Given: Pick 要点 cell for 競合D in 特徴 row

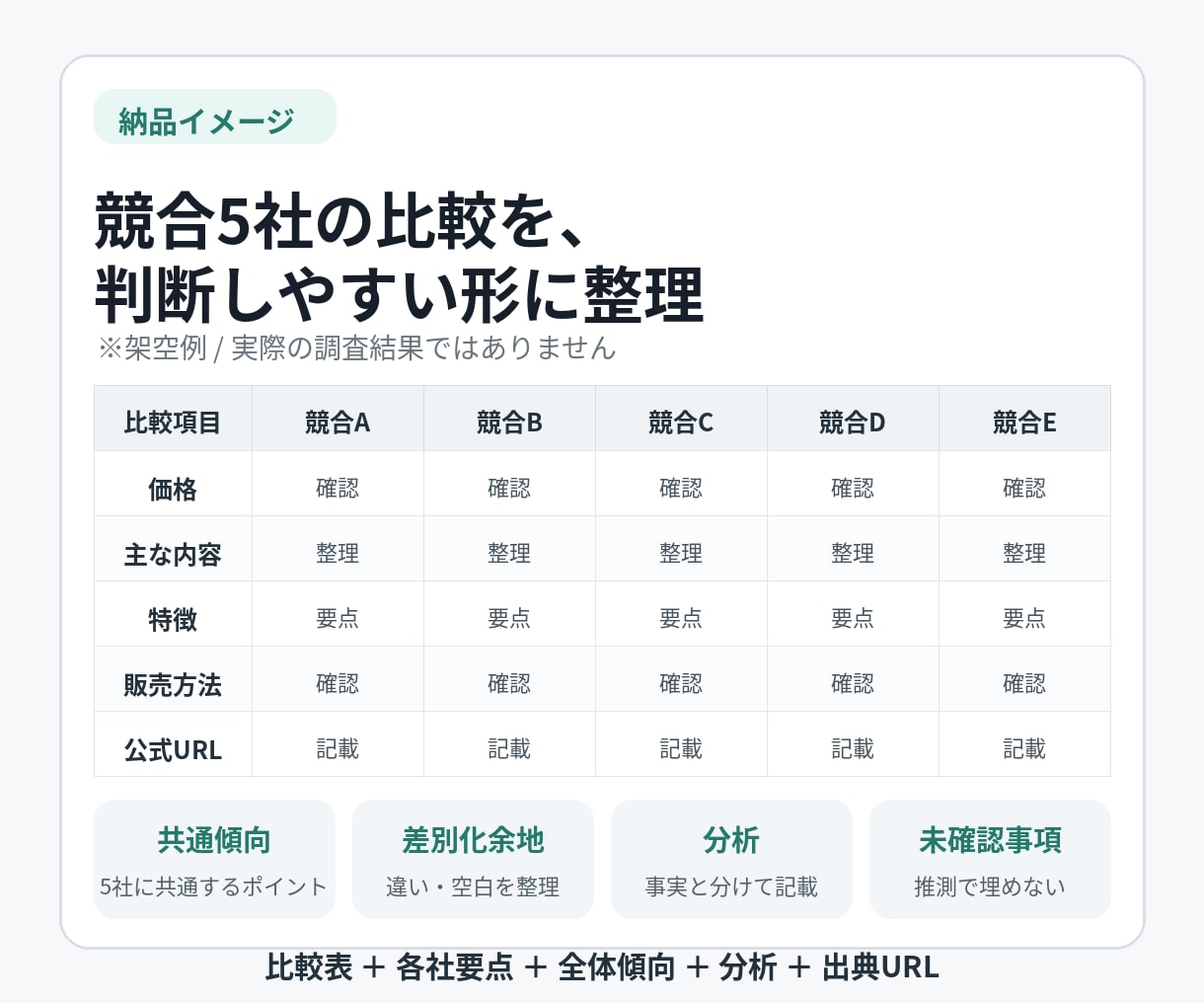Looking at the screenshot, I should [853, 614].
